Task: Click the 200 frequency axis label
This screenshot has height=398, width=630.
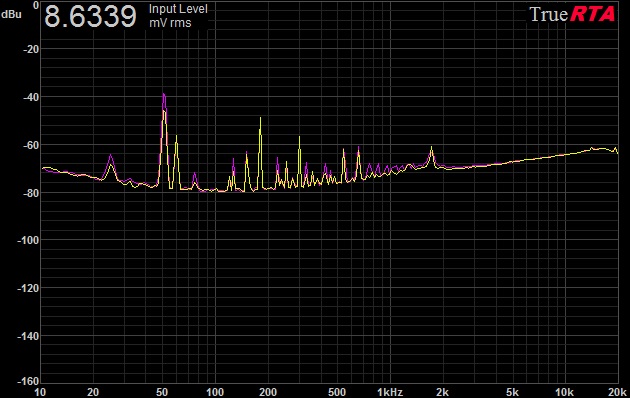Action: [x=268, y=392]
